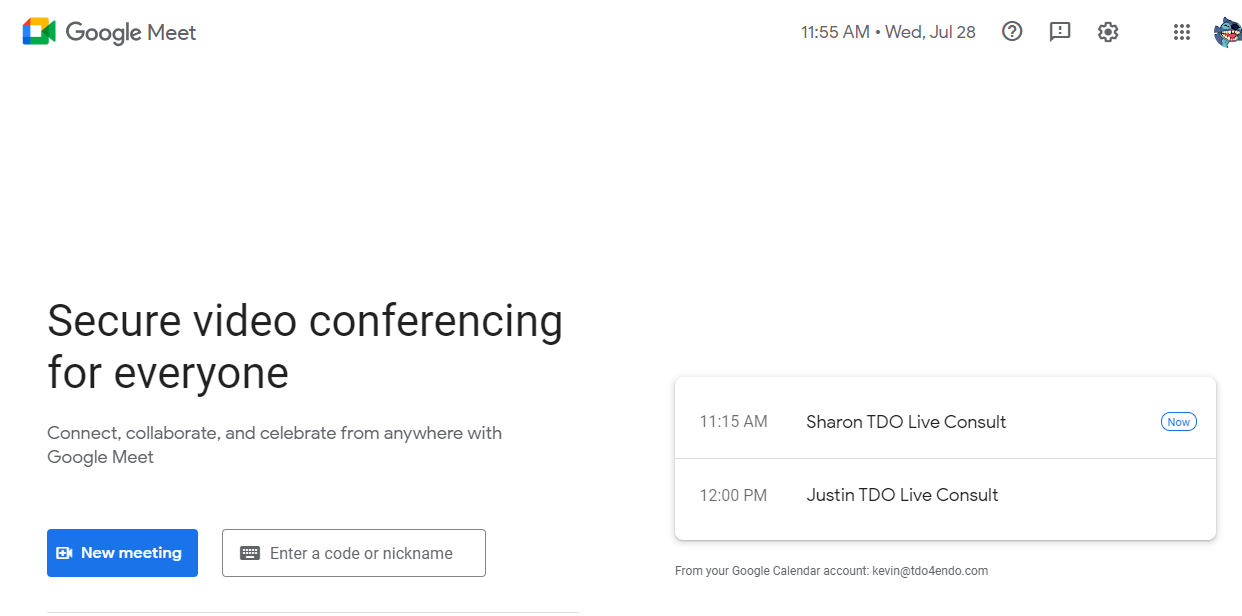Open the Google apps grid launcher
This screenshot has width=1242, height=616.
pos(1182,32)
